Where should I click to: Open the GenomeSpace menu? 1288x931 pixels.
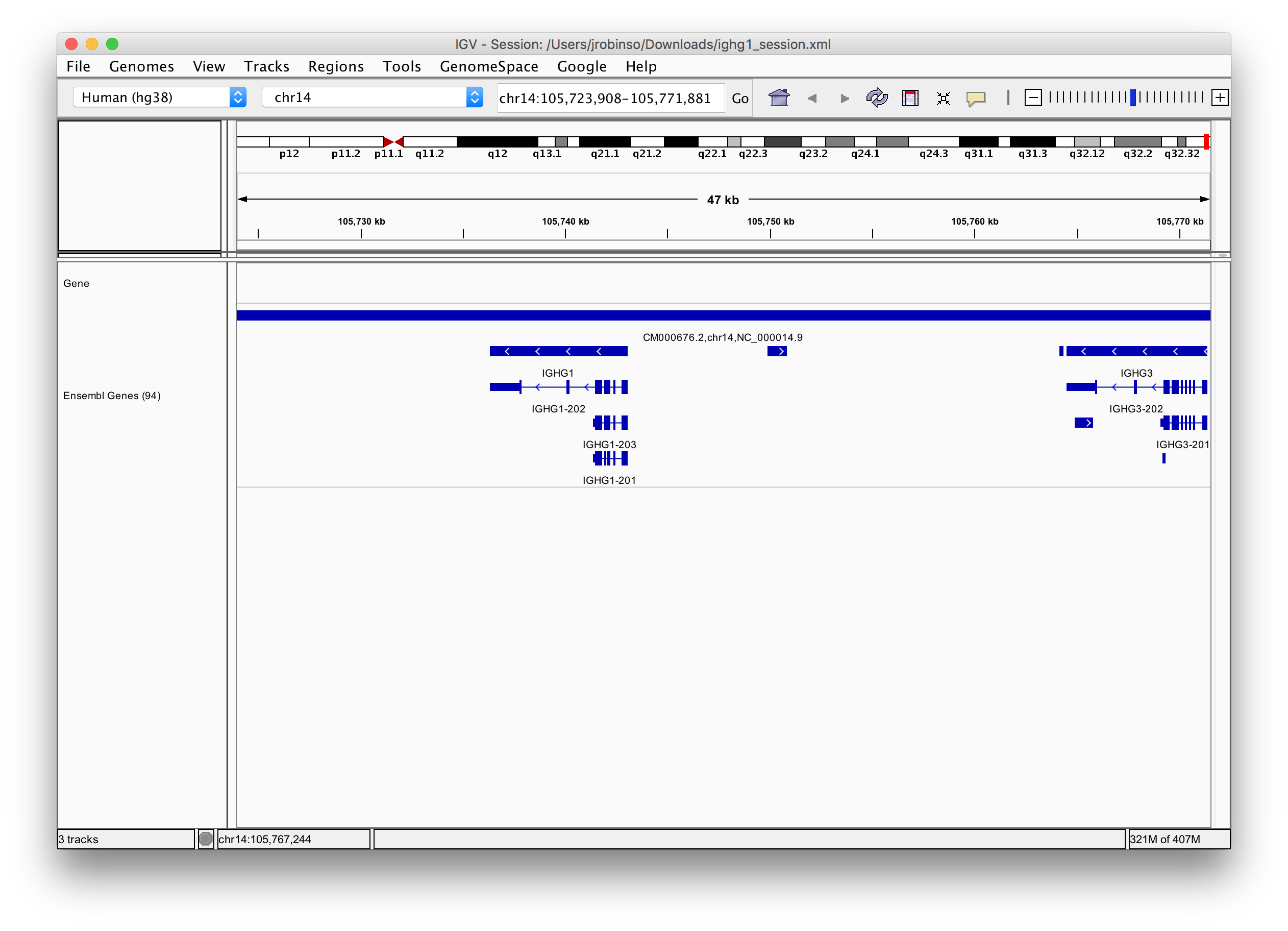tap(488, 66)
